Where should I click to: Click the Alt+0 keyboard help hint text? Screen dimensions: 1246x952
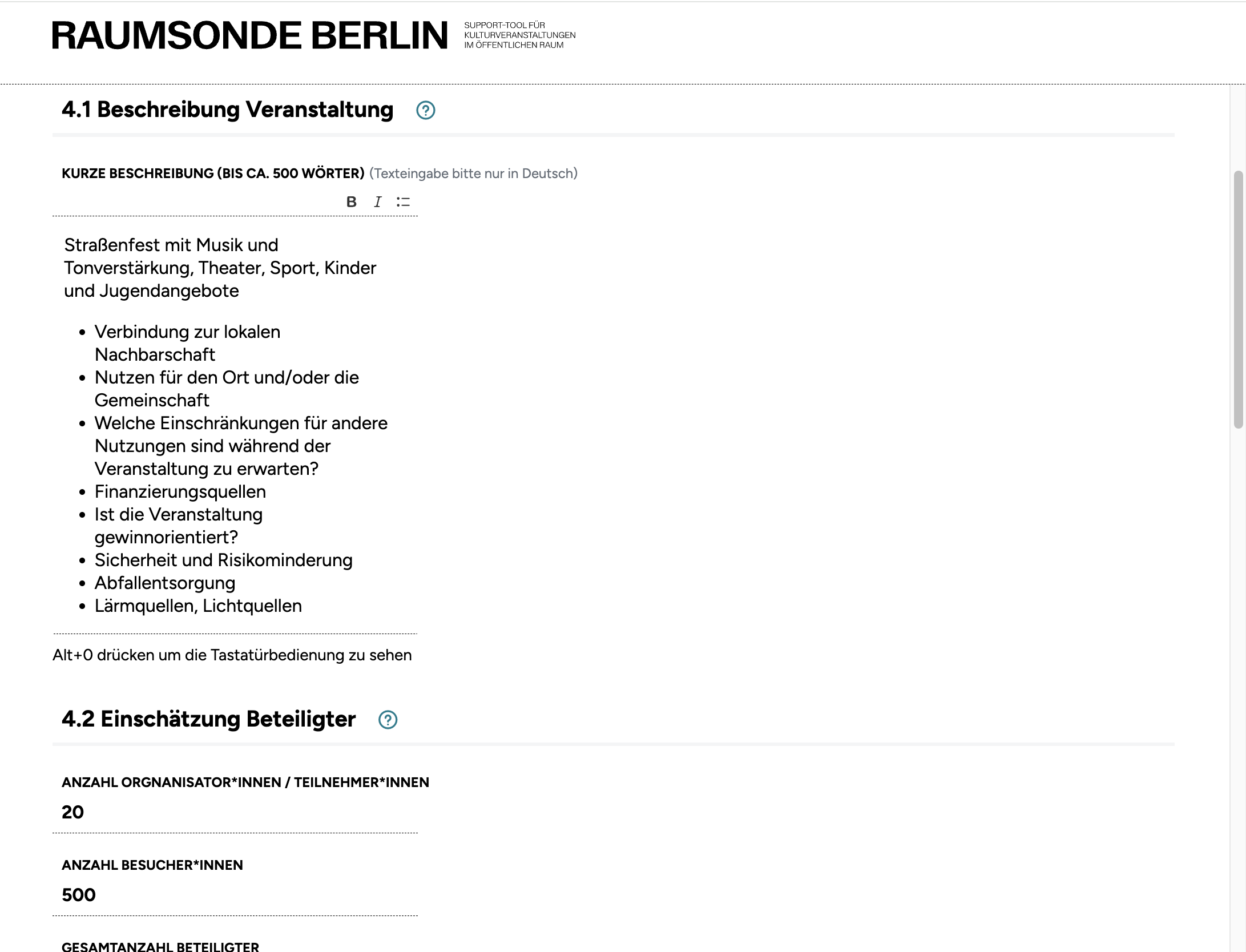click(232, 655)
